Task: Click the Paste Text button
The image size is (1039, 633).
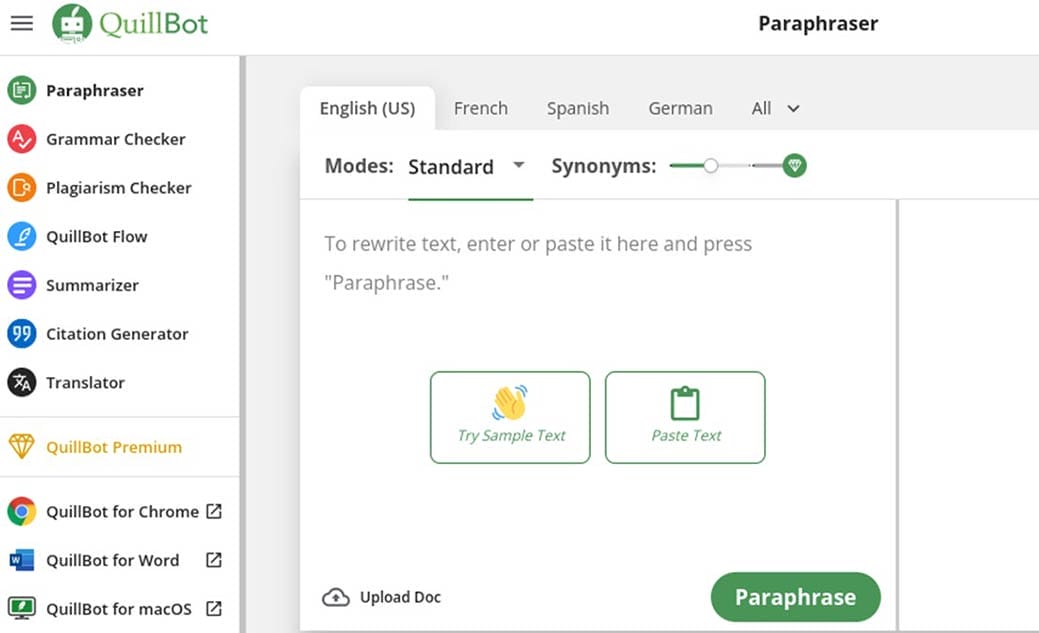Action: (x=685, y=417)
